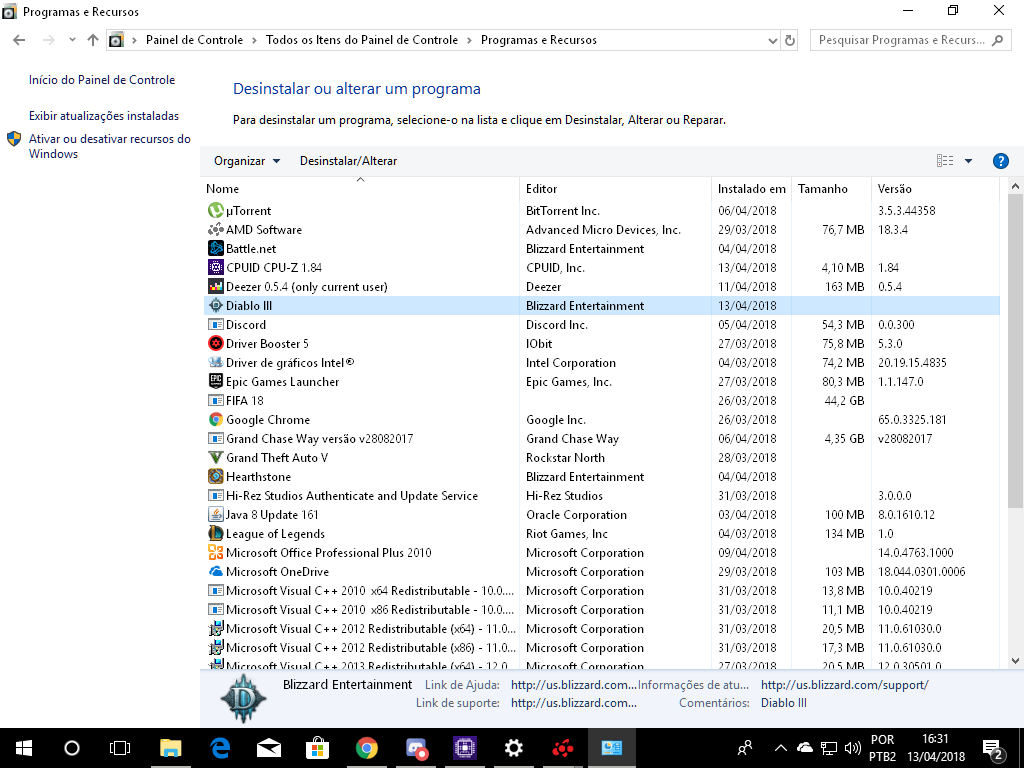Click the large Diablo III details thumbnail
This screenshot has width=1024, height=768.
point(244,698)
